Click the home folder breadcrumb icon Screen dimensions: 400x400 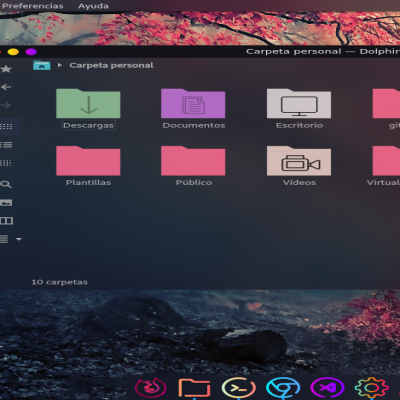pyautogui.click(x=42, y=65)
